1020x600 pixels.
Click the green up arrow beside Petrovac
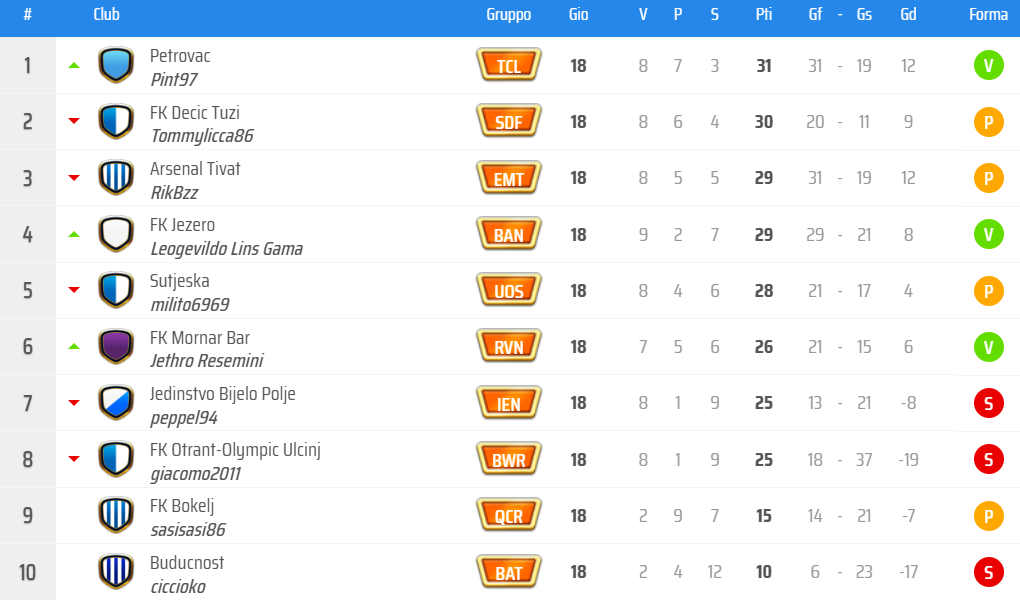click(74, 65)
